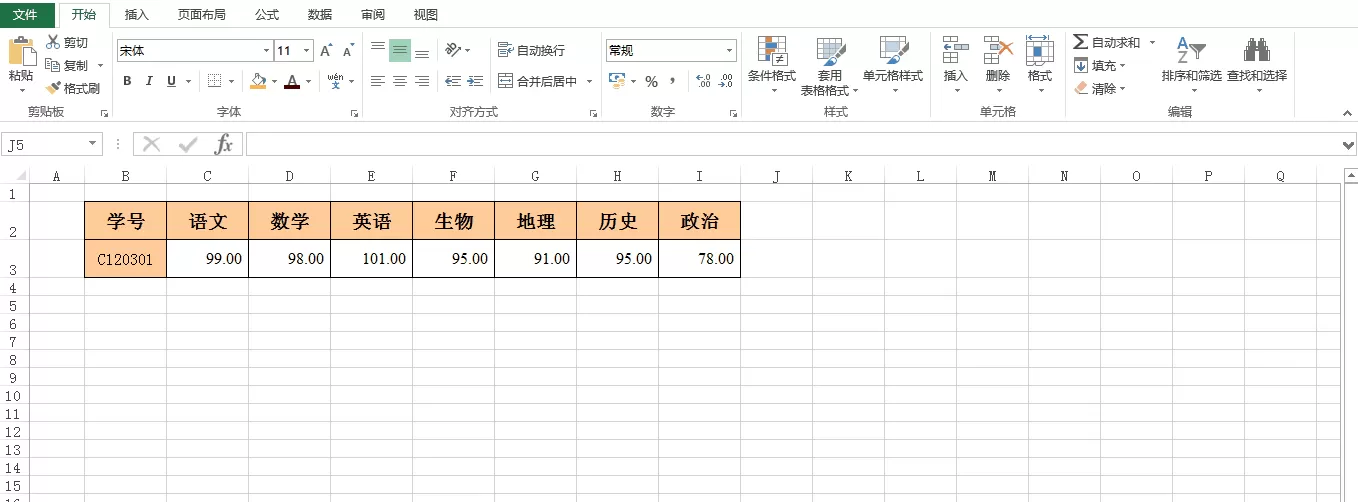Screen dimensions: 1358x502
Task: Open Format as Table (套用表格格式)
Action: (829, 65)
